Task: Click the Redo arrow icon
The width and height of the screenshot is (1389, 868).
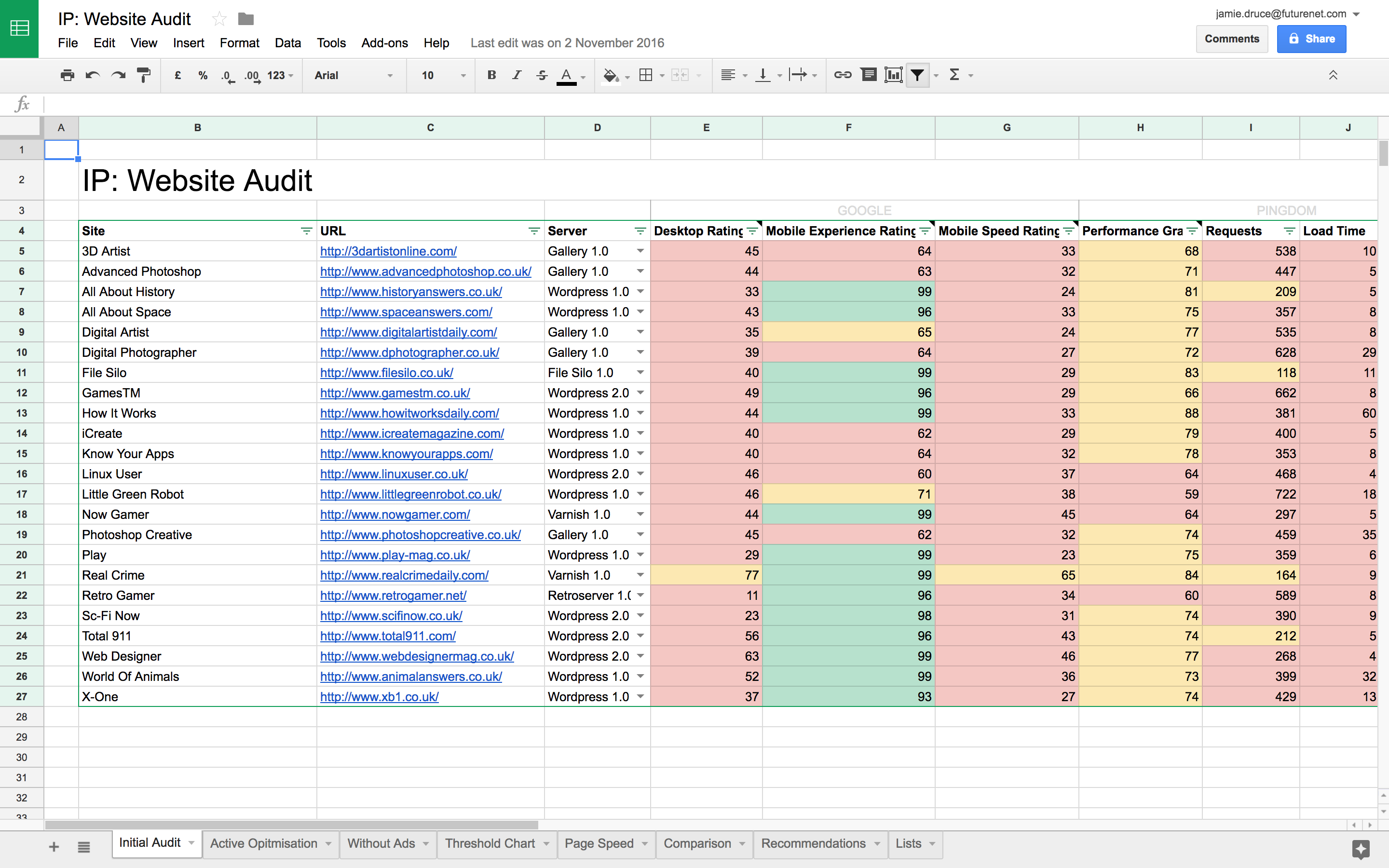Action: tap(118, 75)
